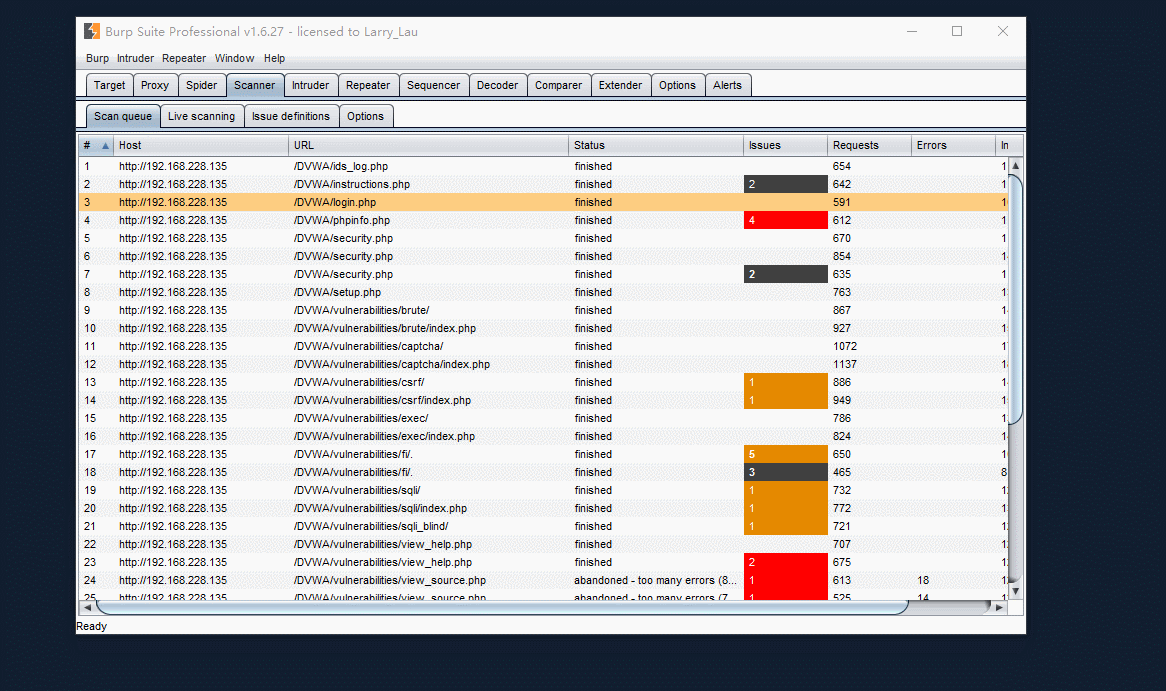
Task: Open the Issue definitions sub-tab
Action: tap(291, 117)
